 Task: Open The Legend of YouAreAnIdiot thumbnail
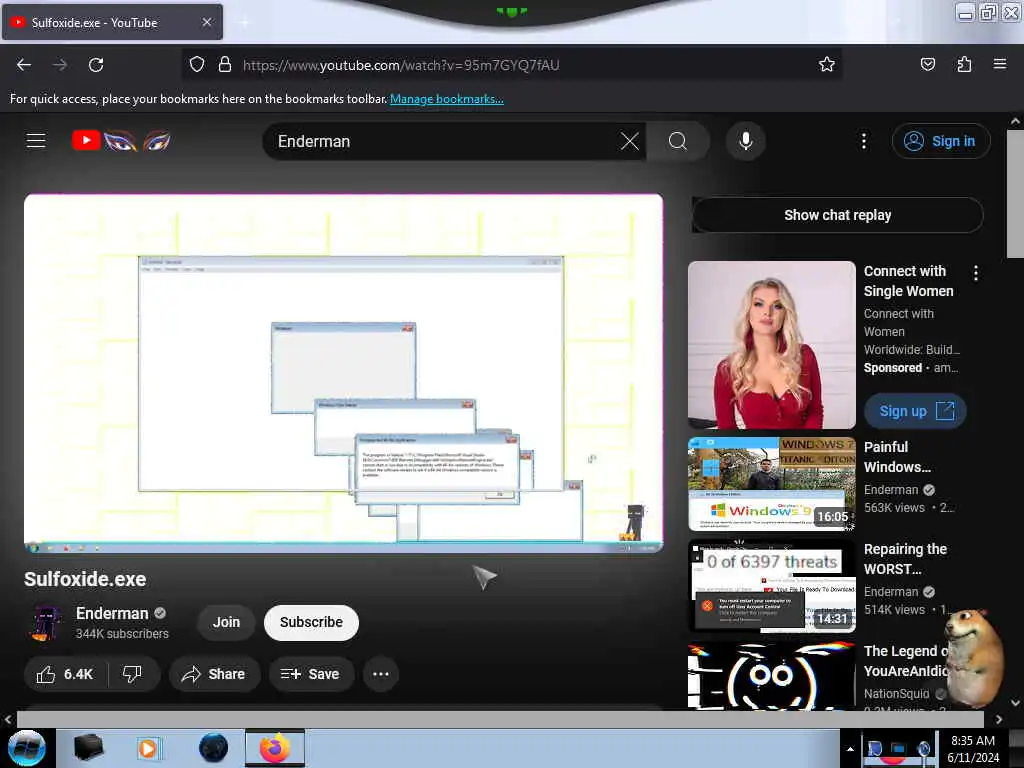(x=771, y=675)
